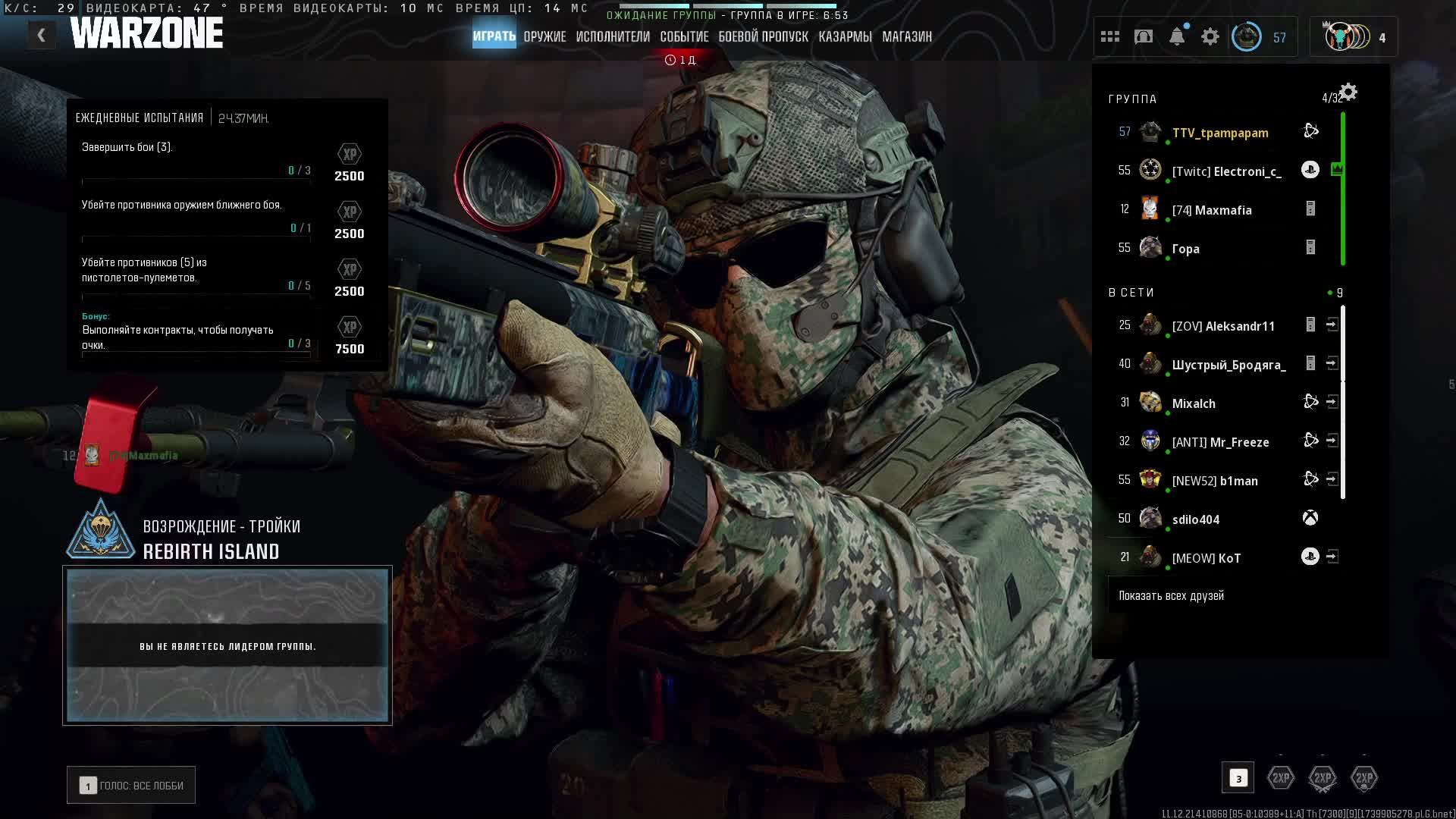Open the ОРУЖИЕ tab
Viewport: 1456px width, 819px height.
tap(544, 36)
